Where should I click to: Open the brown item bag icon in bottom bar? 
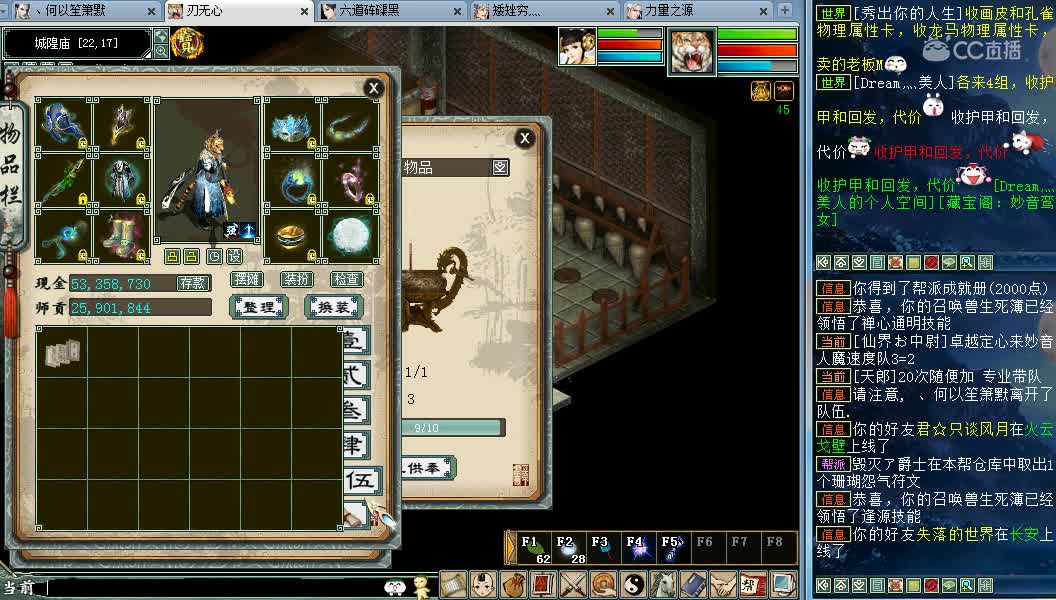click(x=514, y=585)
